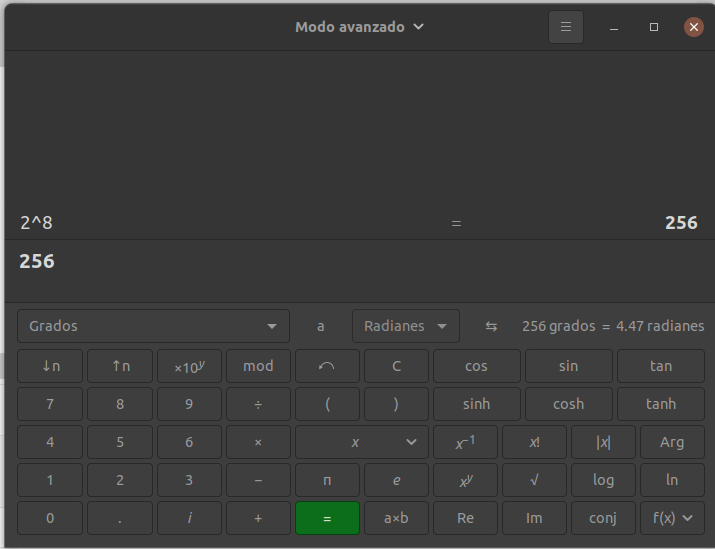Open the Modo avanzado mode dropdown
This screenshot has width=715, height=549.
coord(359,27)
